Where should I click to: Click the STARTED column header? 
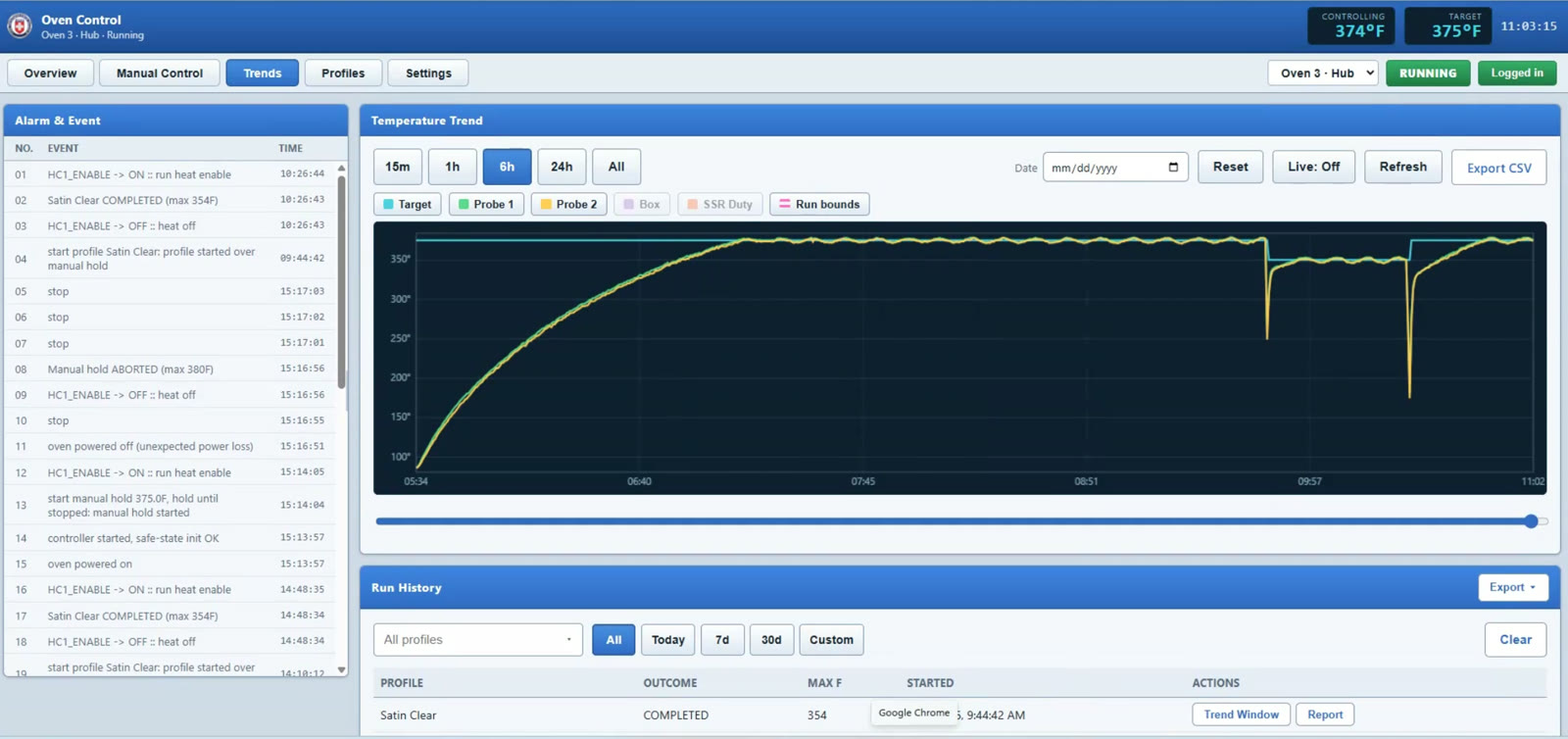pyautogui.click(x=930, y=683)
